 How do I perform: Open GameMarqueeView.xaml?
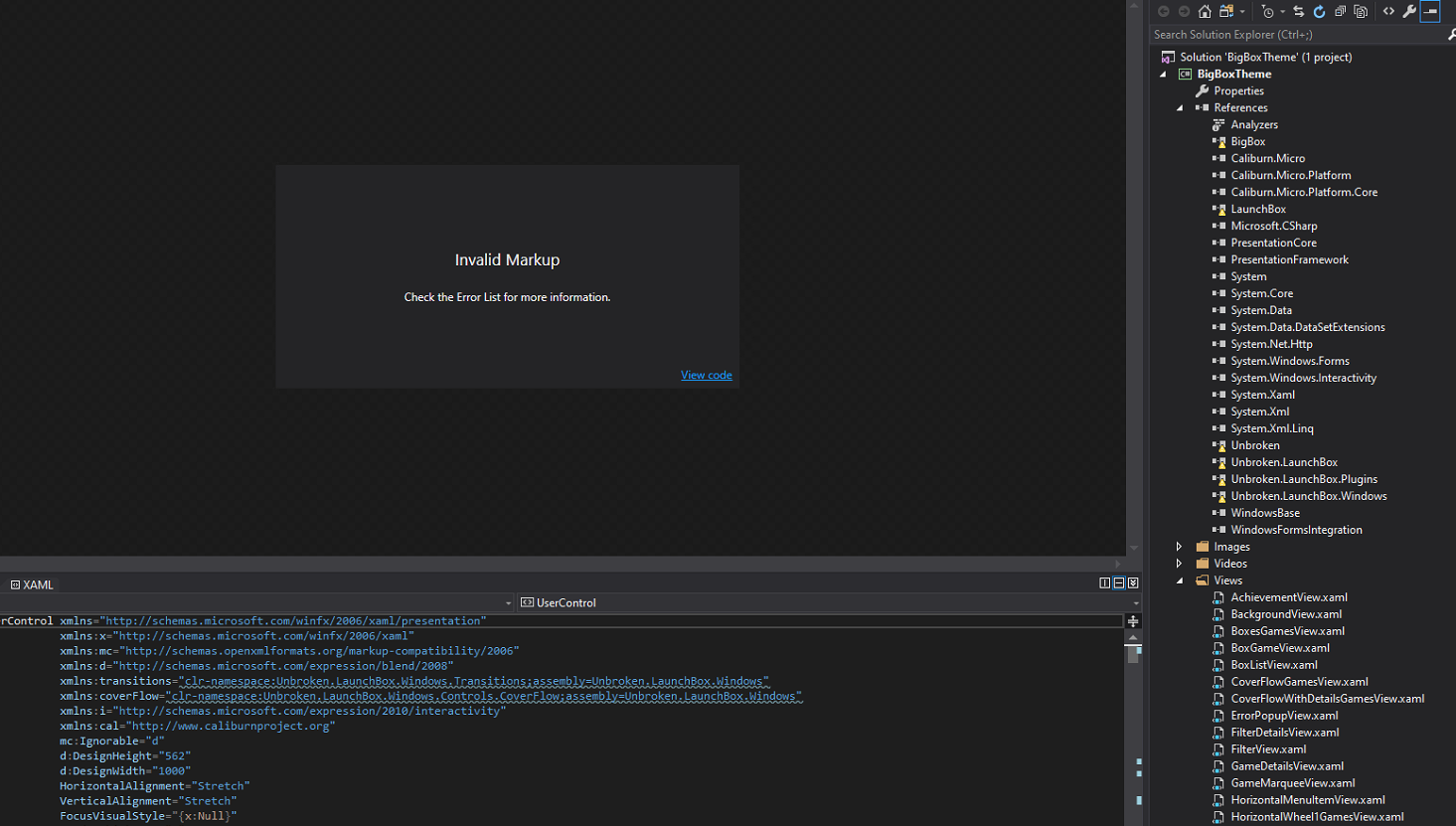[1292, 783]
